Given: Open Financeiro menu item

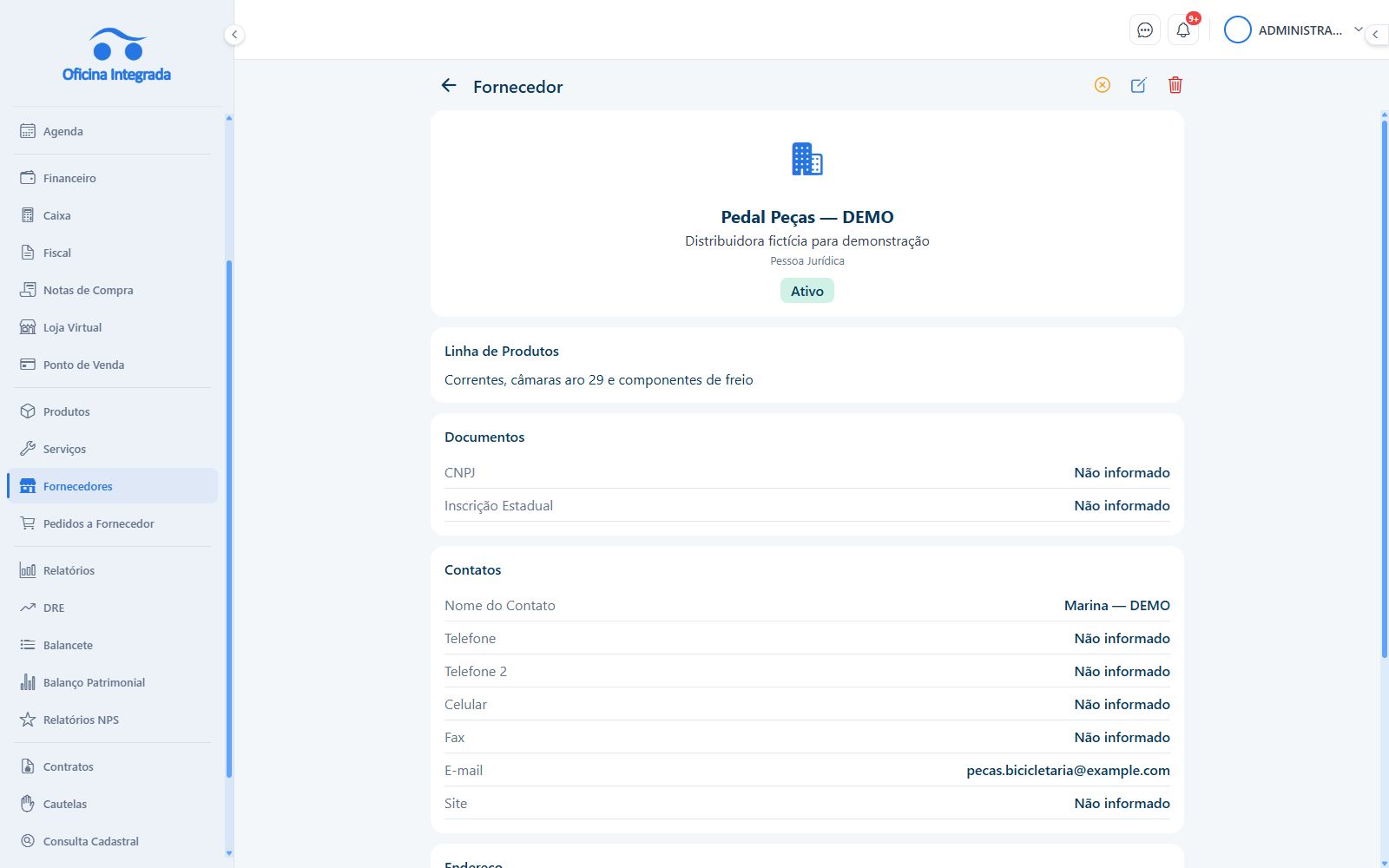Looking at the screenshot, I should coord(113,178).
